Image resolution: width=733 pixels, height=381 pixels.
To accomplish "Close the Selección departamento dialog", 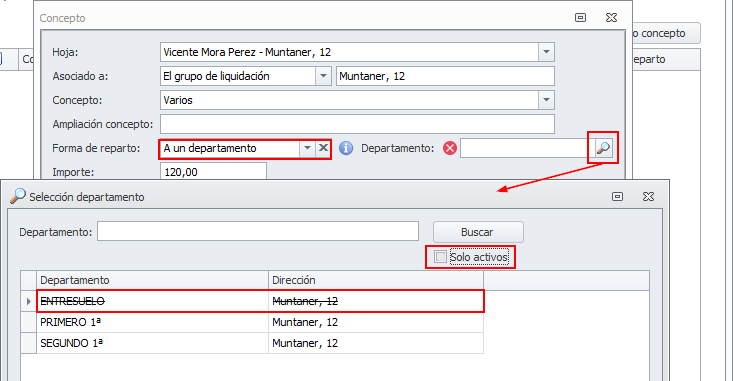I will [x=648, y=197].
